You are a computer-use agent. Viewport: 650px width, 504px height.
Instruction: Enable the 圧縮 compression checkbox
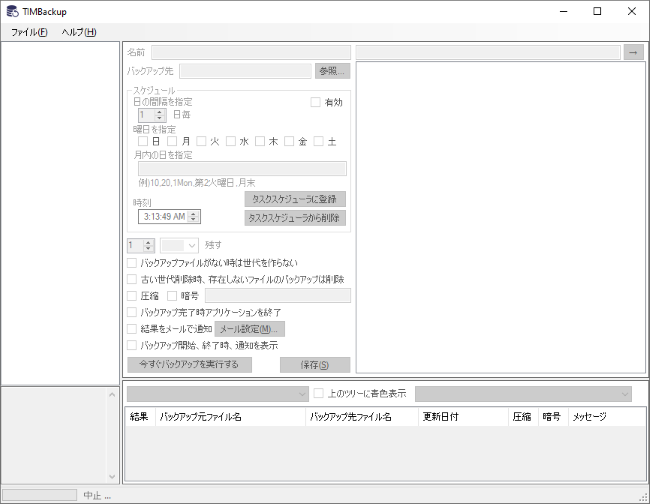pos(132,296)
